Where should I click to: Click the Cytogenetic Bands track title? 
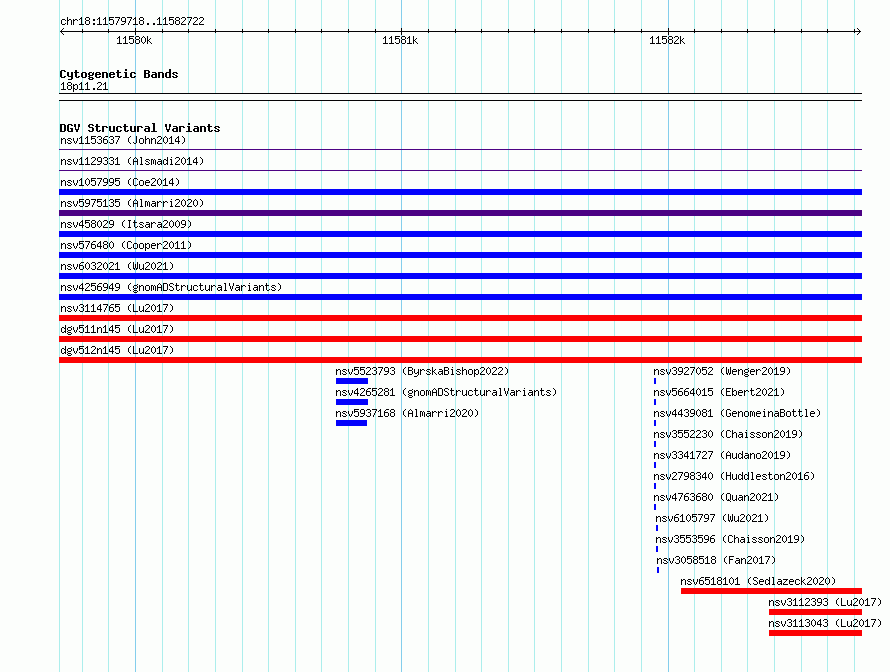tap(119, 74)
